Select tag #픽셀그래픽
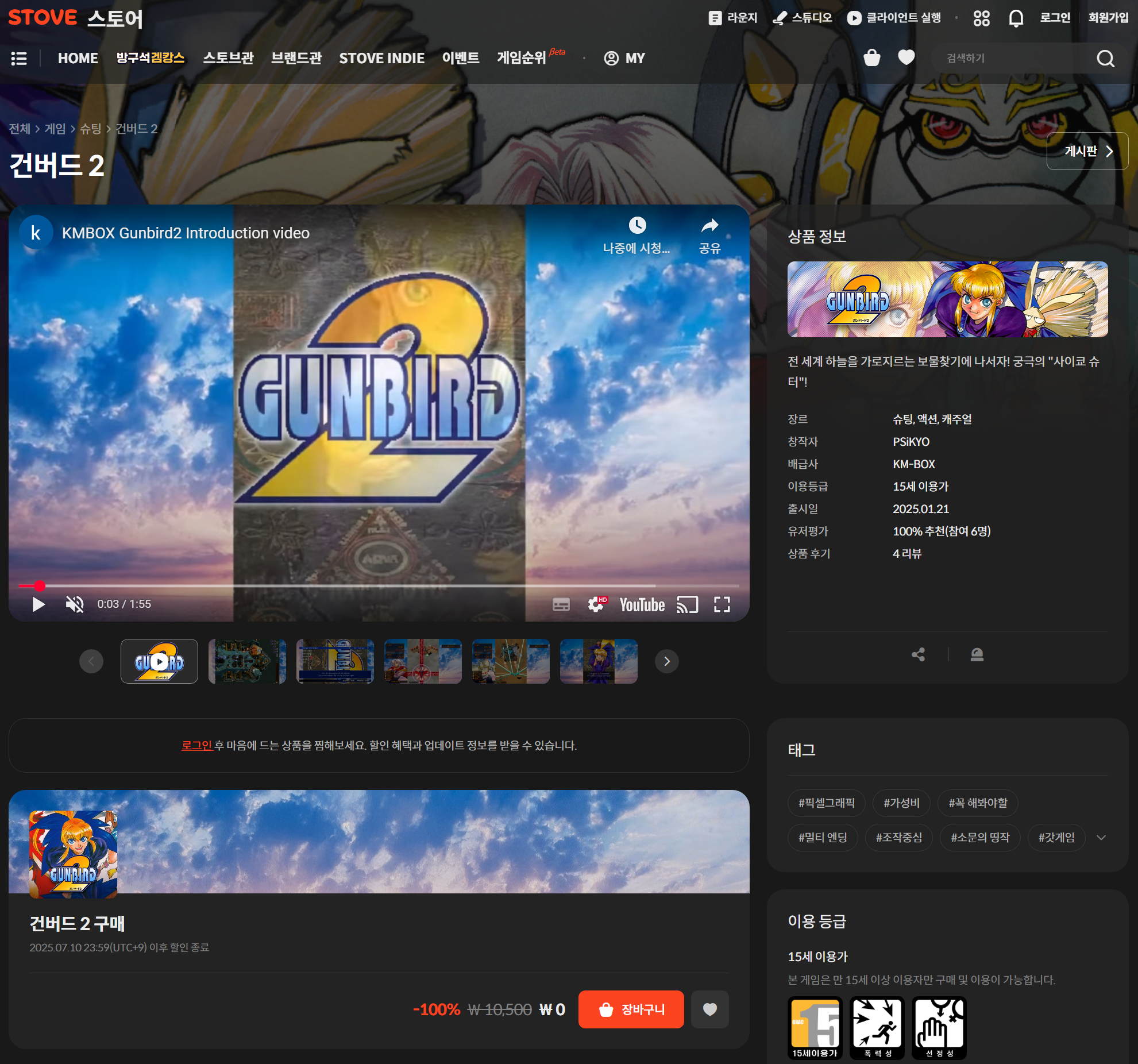This screenshot has height=1064, width=1138. coord(826,803)
